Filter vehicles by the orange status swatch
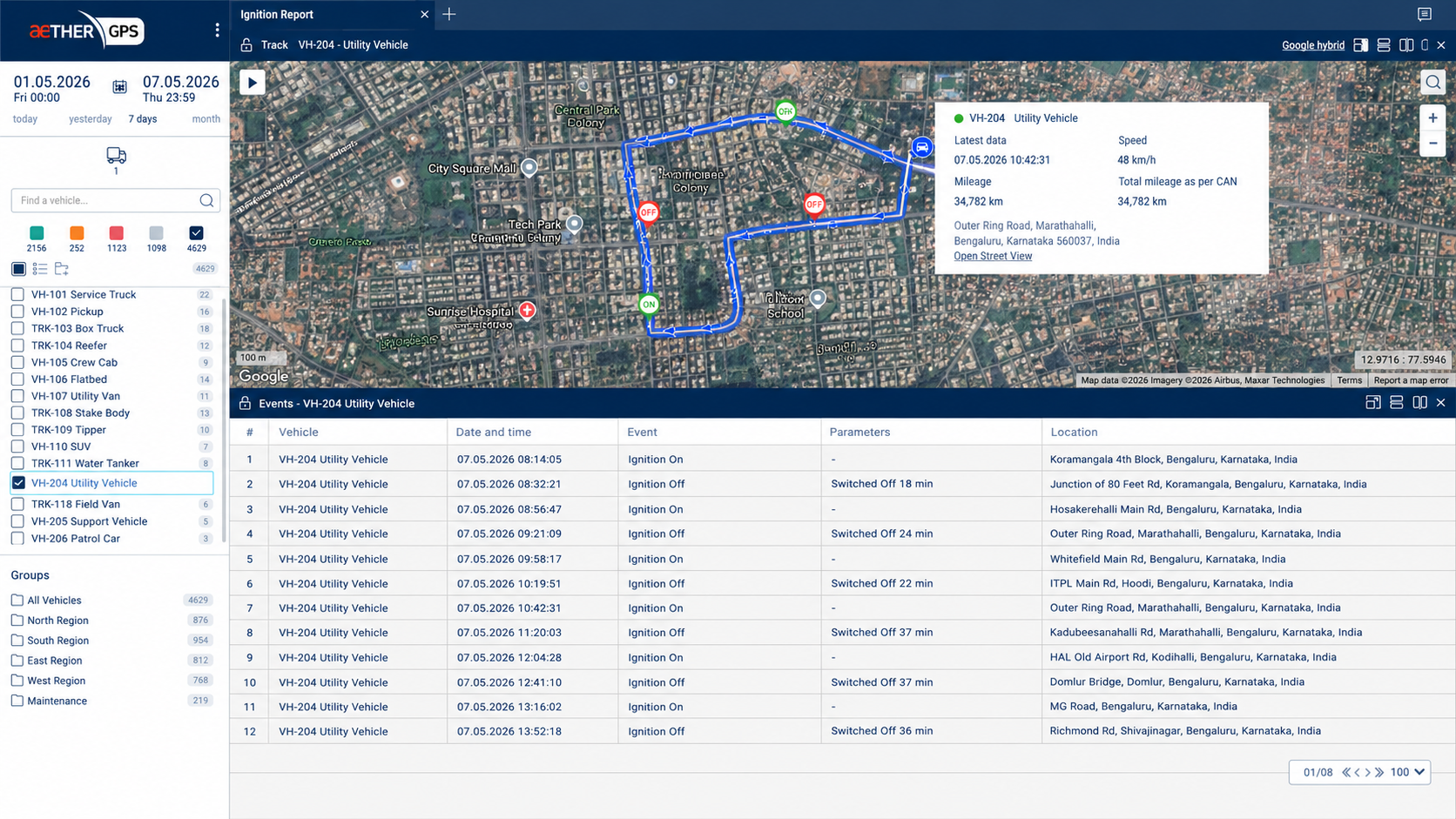 pos(77,233)
